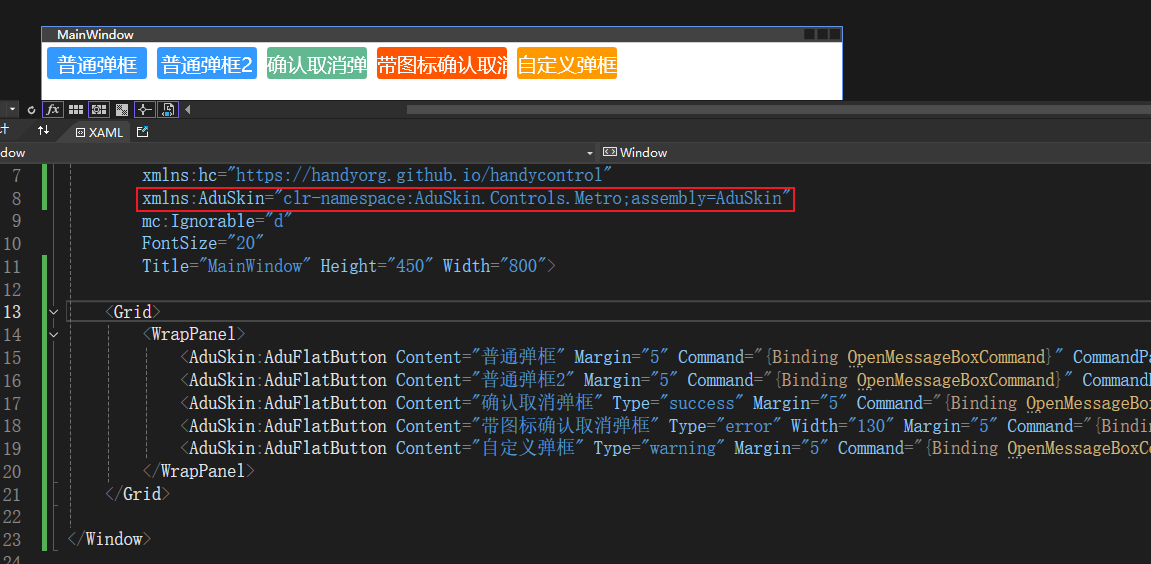The image size is (1151, 564).
Task: Collapse the WrapPanel element on line 14
Action: click(x=53, y=334)
